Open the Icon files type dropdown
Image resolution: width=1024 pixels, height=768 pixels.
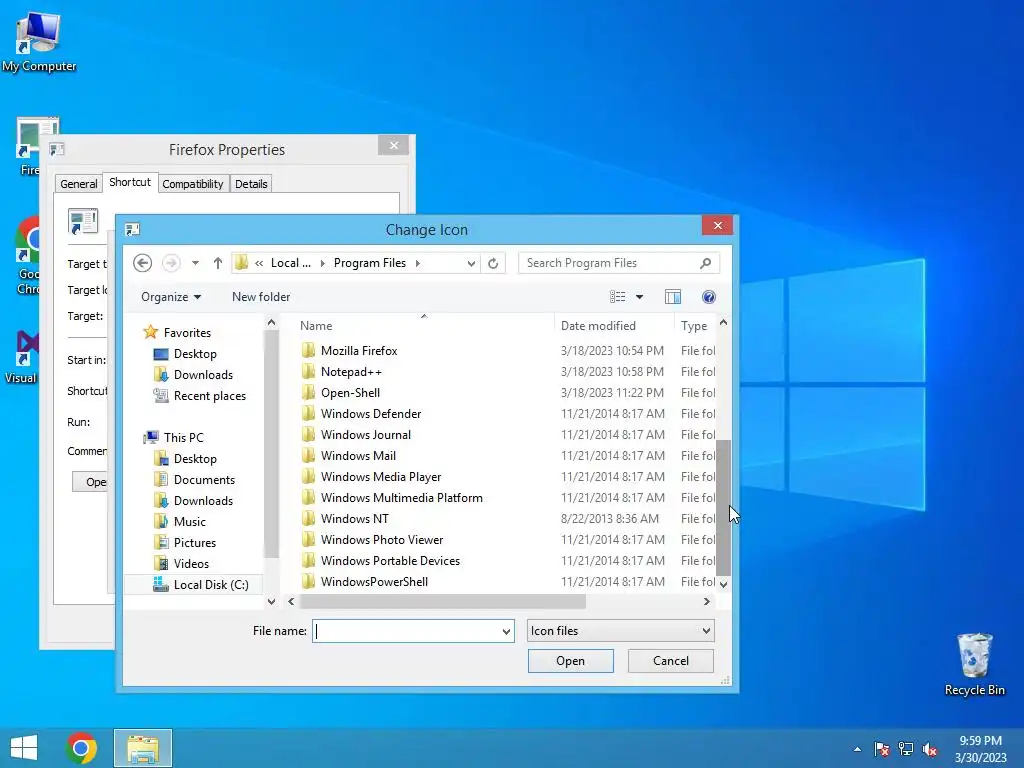pyautogui.click(x=620, y=631)
